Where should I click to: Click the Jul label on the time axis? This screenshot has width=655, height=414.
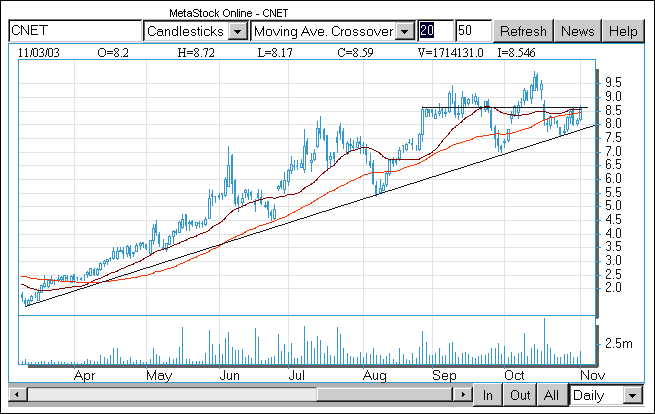point(297,375)
